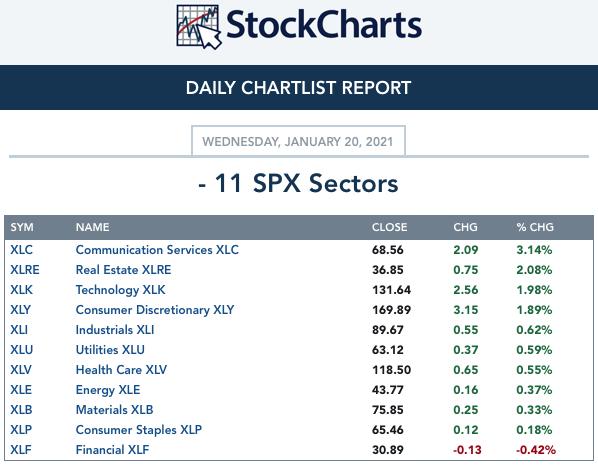Click the Health Care XLV link
This screenshot has width=598, height=465.
(x=121, y=370)
